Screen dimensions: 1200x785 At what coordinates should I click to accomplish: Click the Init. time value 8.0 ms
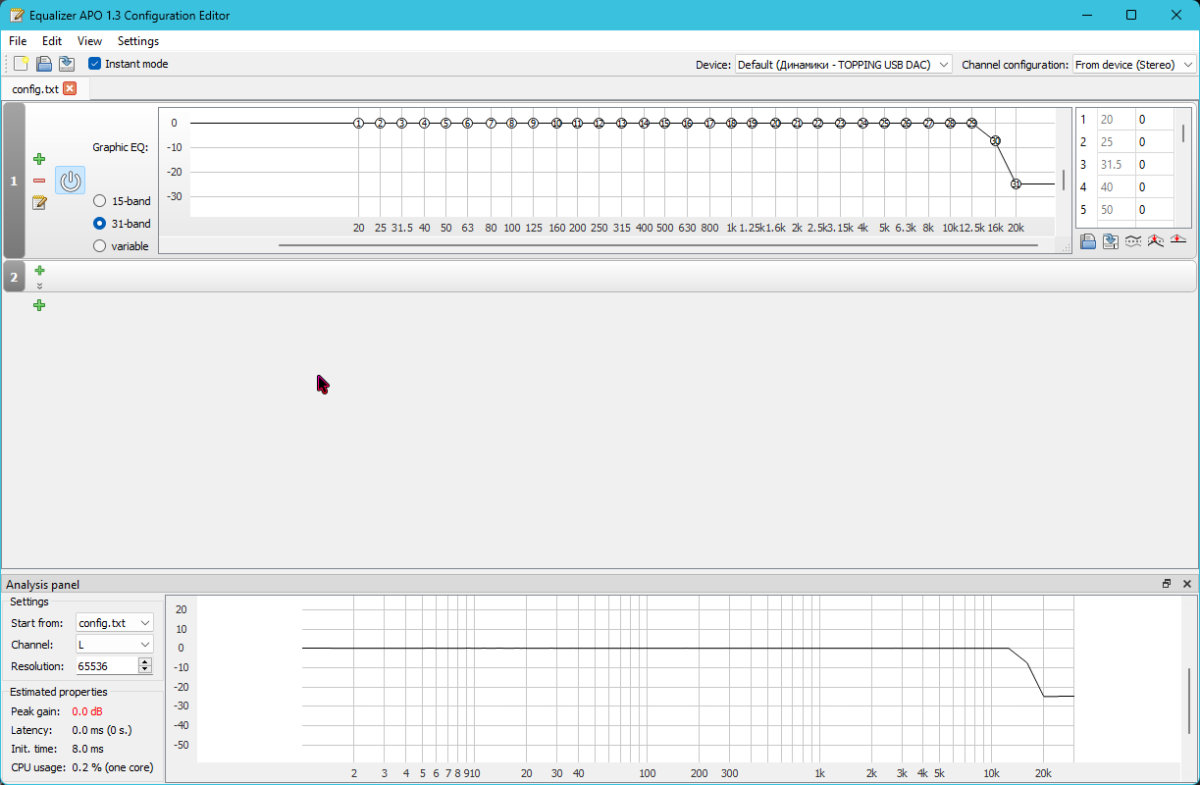[87, 748]
